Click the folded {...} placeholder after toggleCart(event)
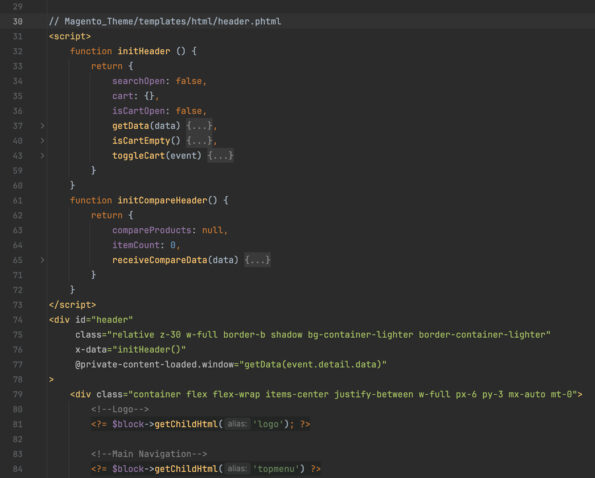 (220, 156)
